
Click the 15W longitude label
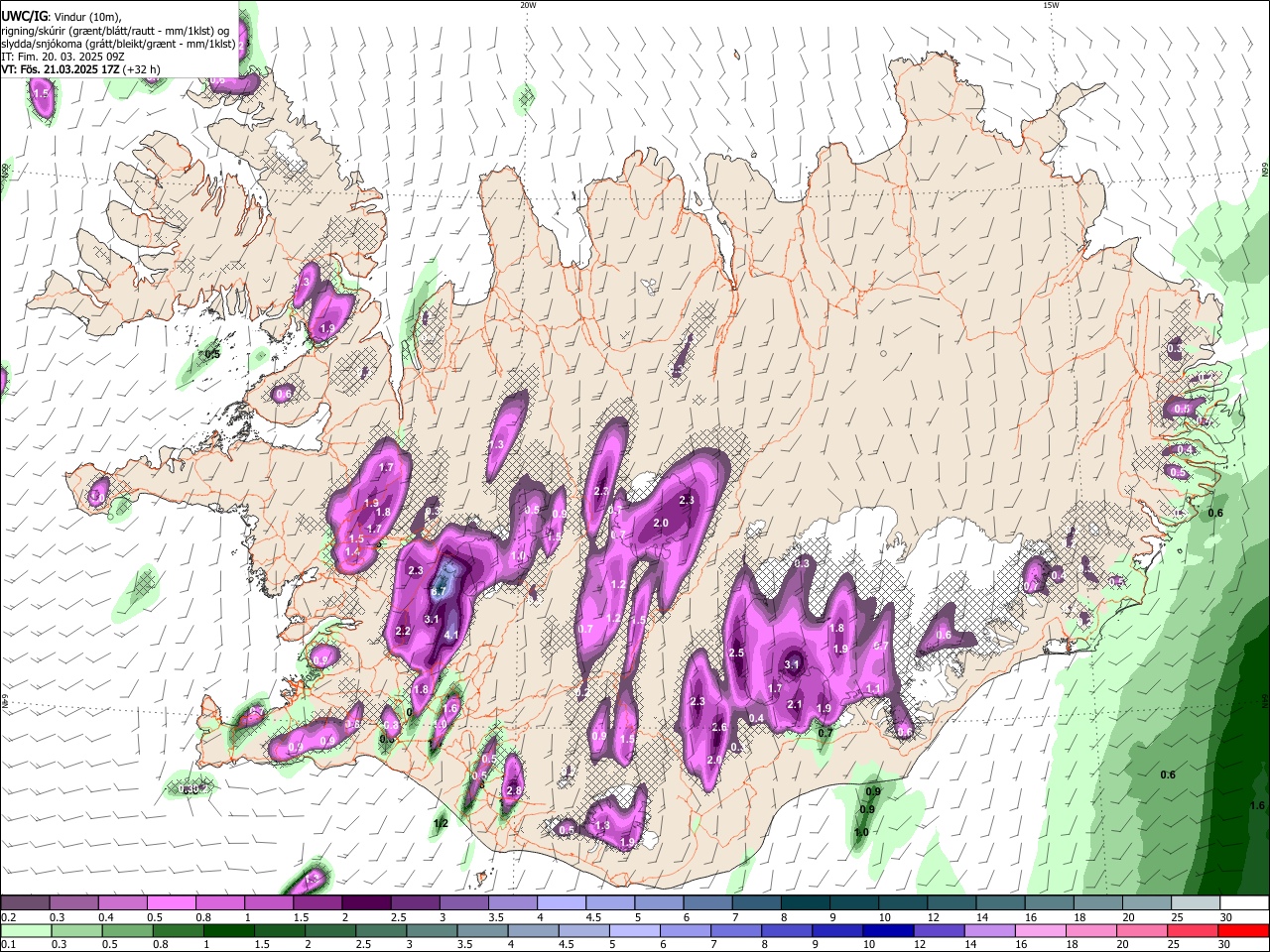tap(1051, 5)
